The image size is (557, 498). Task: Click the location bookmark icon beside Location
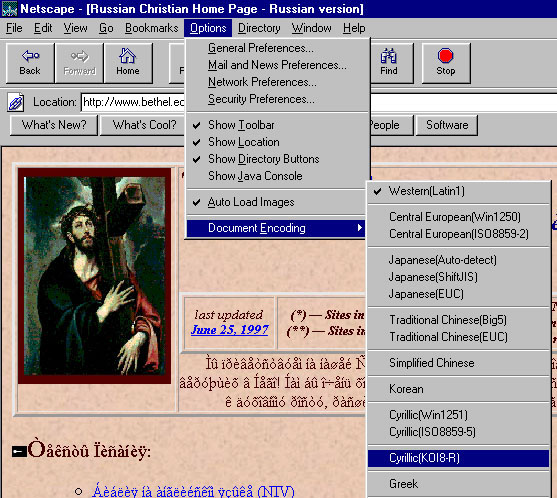pyautogui.click(x=16, y=103)
